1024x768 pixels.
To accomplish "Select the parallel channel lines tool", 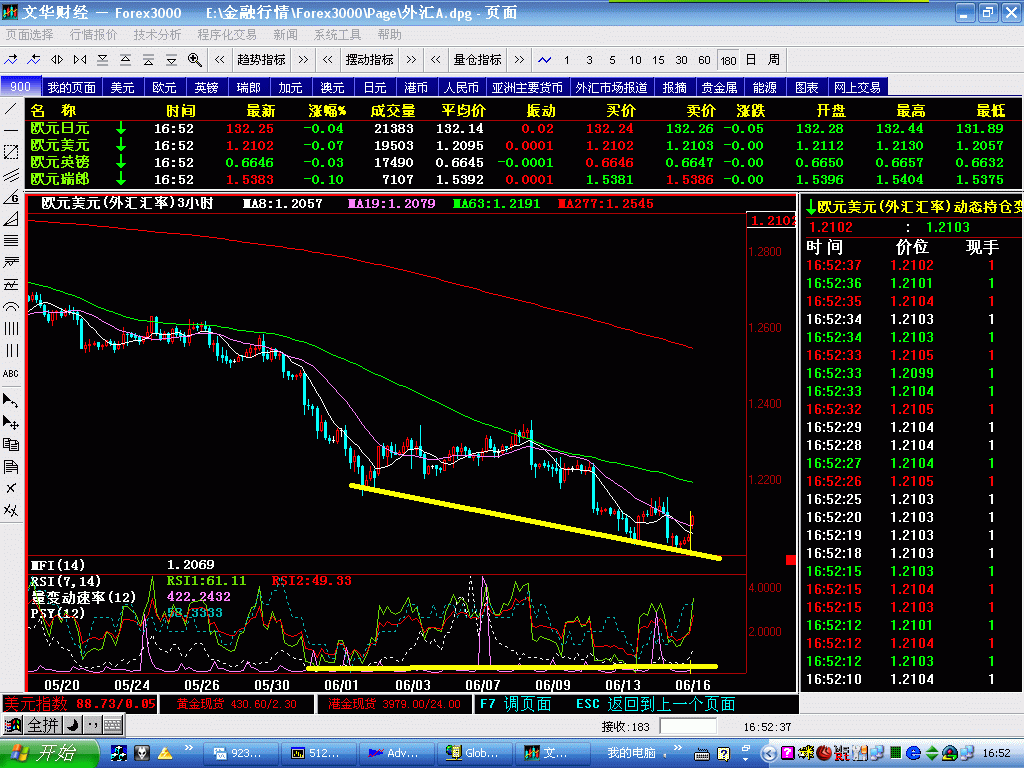I will 11,175.
